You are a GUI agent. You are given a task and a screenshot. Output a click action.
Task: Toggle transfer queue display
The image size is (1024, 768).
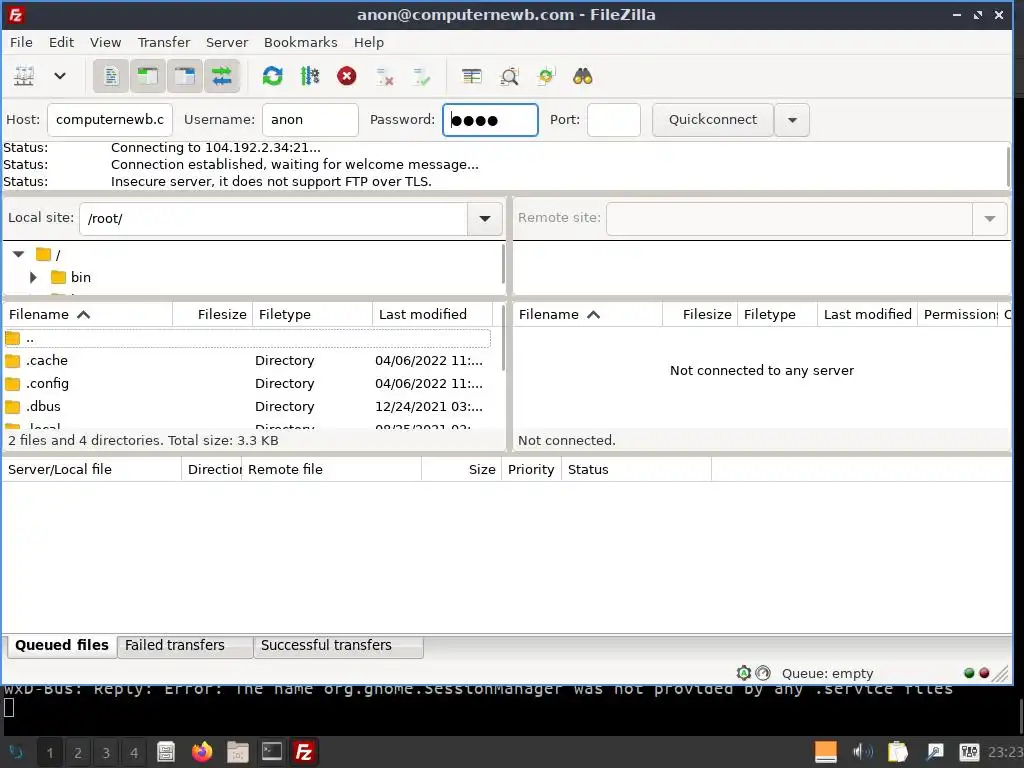click(x=222, y=76)
